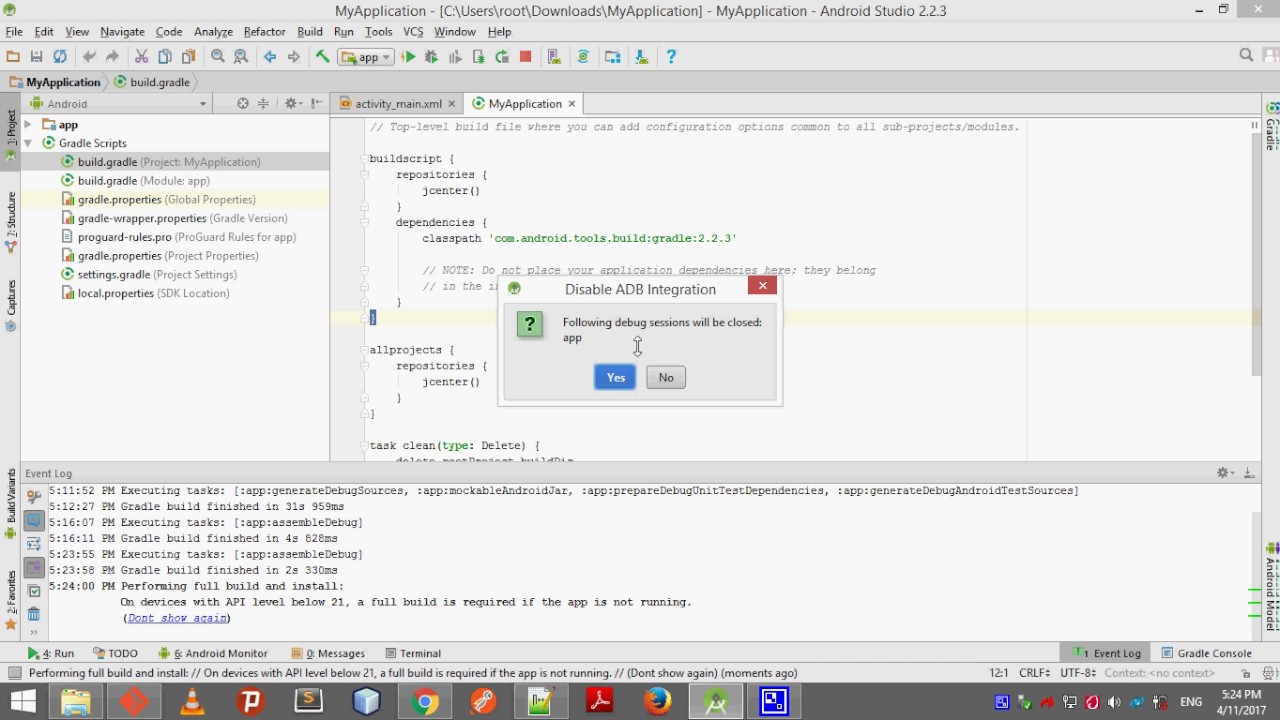Toggle the 2: Favorites side tool window
Viewport: 1280px width, 720px height.
click(11, 600)
